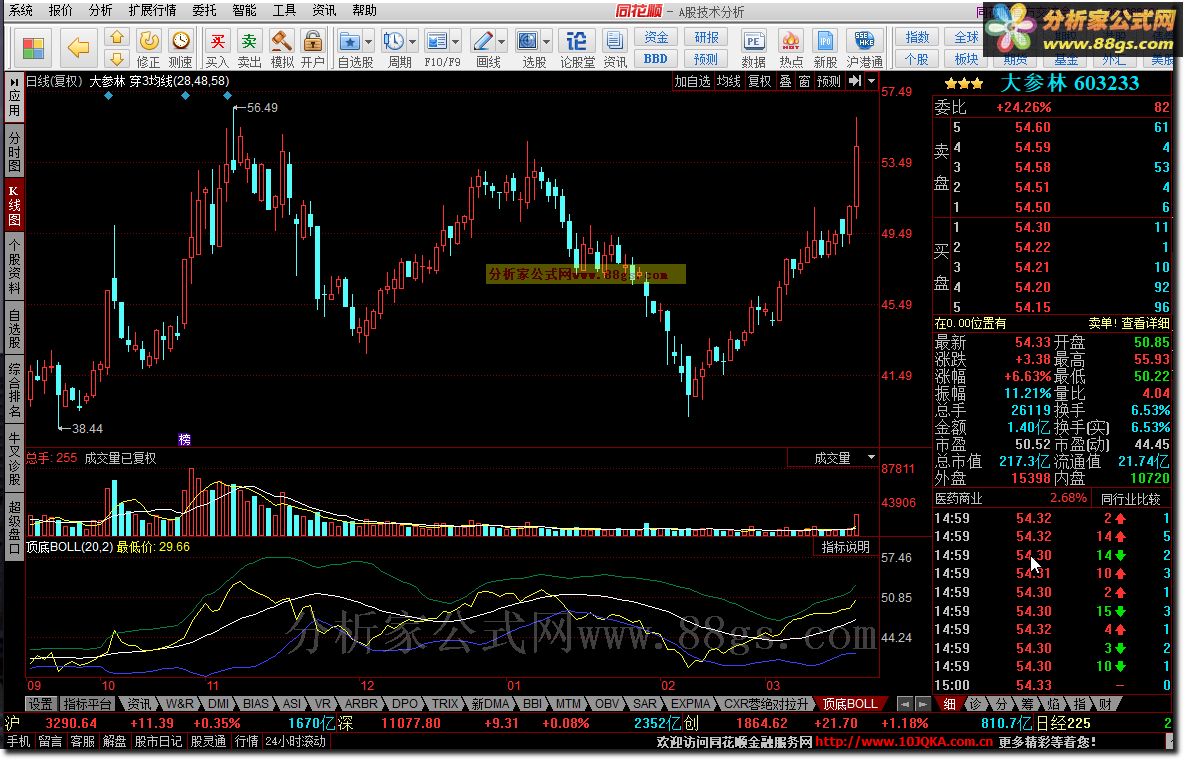The image size is (1185, 760).
Task: Open the 委托 menu
Action: coord(204,11)
